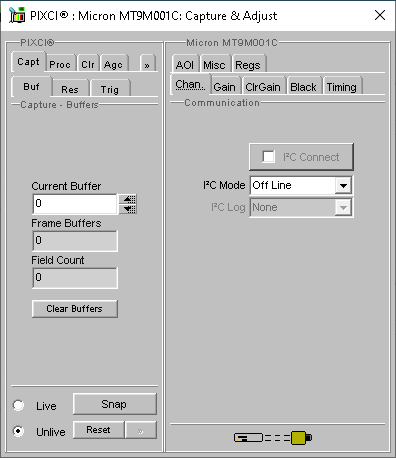Click the camera connection status icon
This screenshot has height=458, width=396.
coord(273,438)
